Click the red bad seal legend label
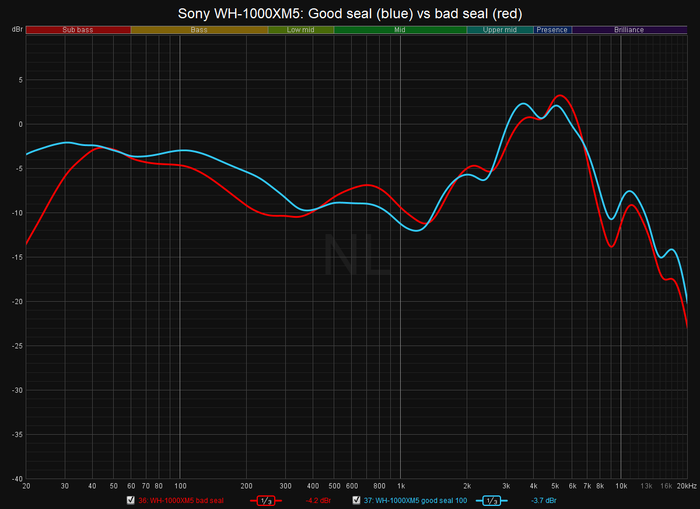 [x=181, y=499]
